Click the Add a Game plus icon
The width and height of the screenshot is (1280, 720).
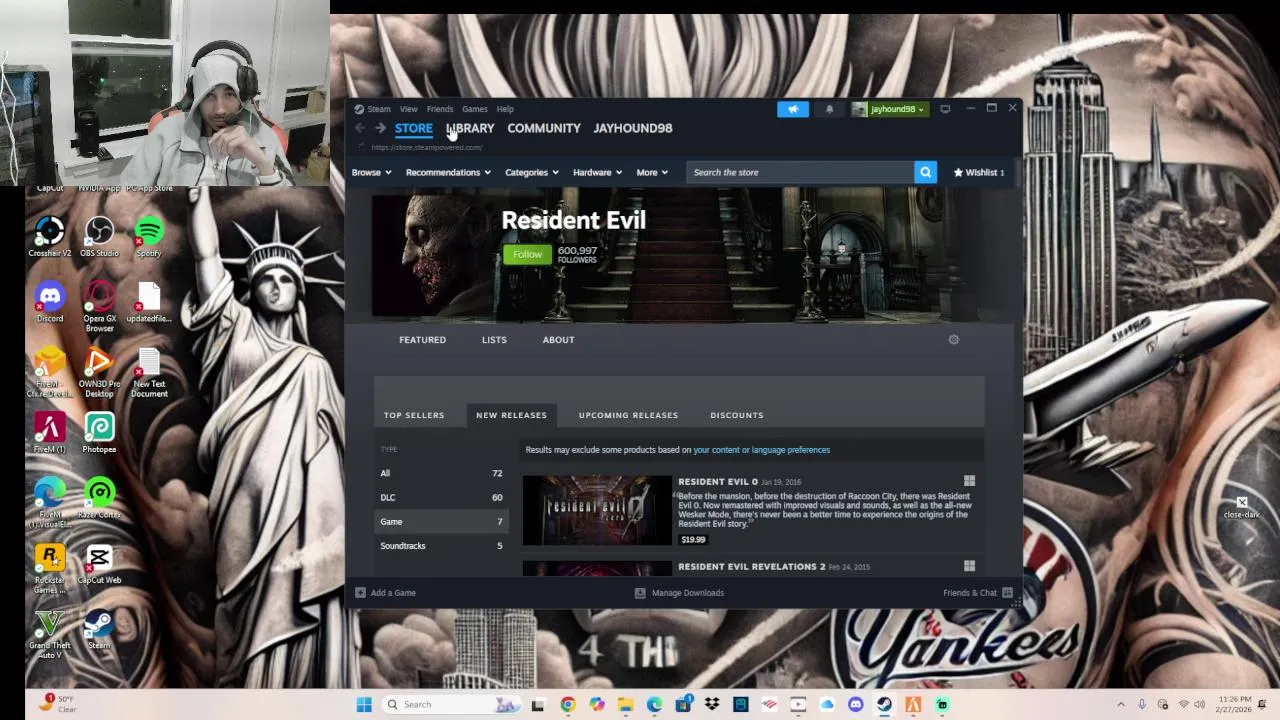(x=360, y=593)
